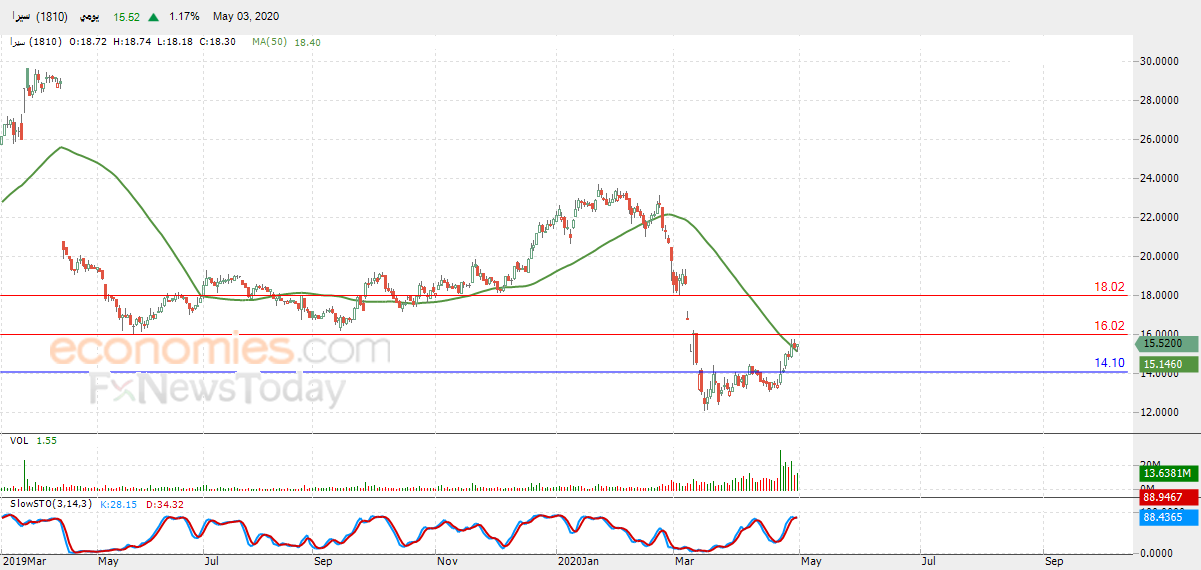
Task: Click the 22.0000 price axis label
Action: [x=1160, y=217]
